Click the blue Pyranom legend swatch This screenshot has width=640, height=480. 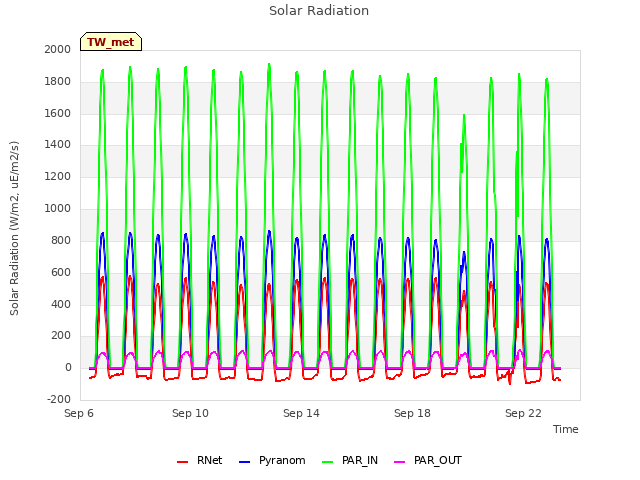pyautogui.click(x=244, y=462)
